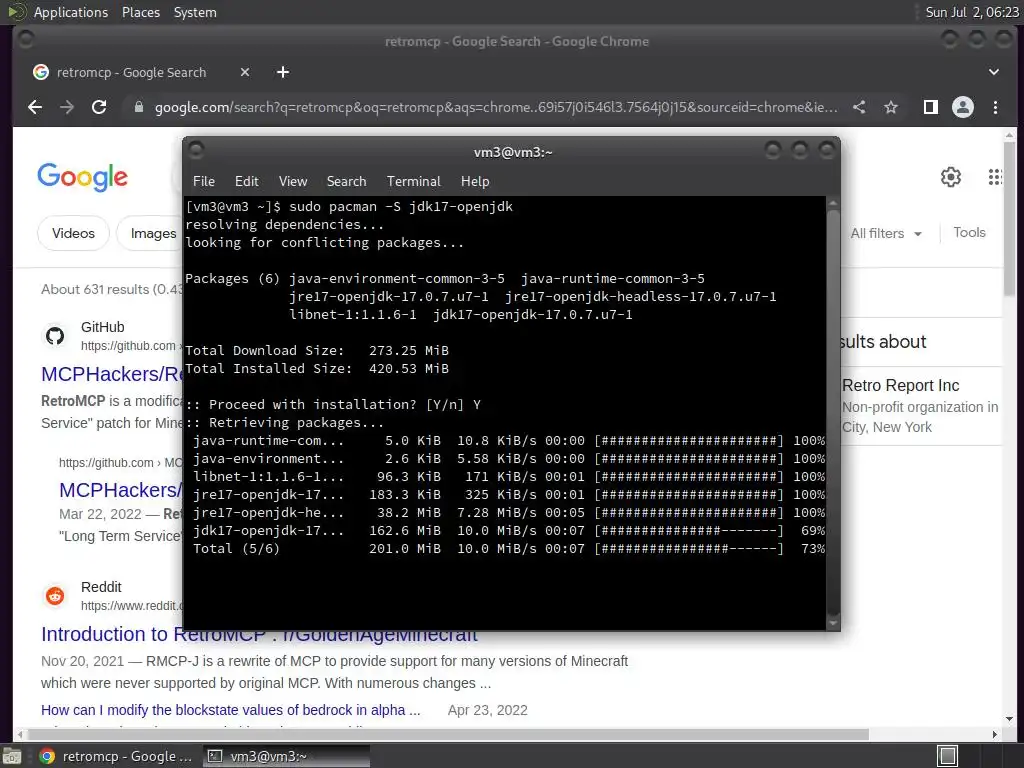Click workspace switcher in bottom panel

coord(947,756)
